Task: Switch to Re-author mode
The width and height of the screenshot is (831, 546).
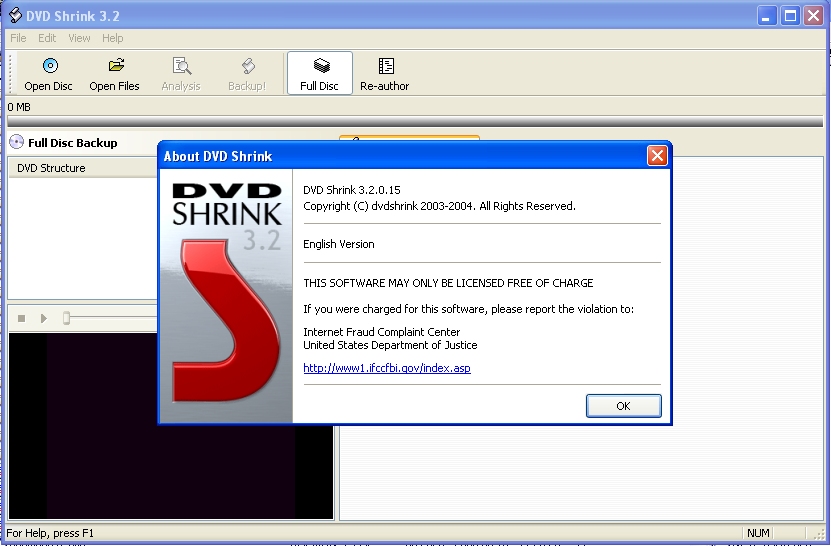Action: 385,73
